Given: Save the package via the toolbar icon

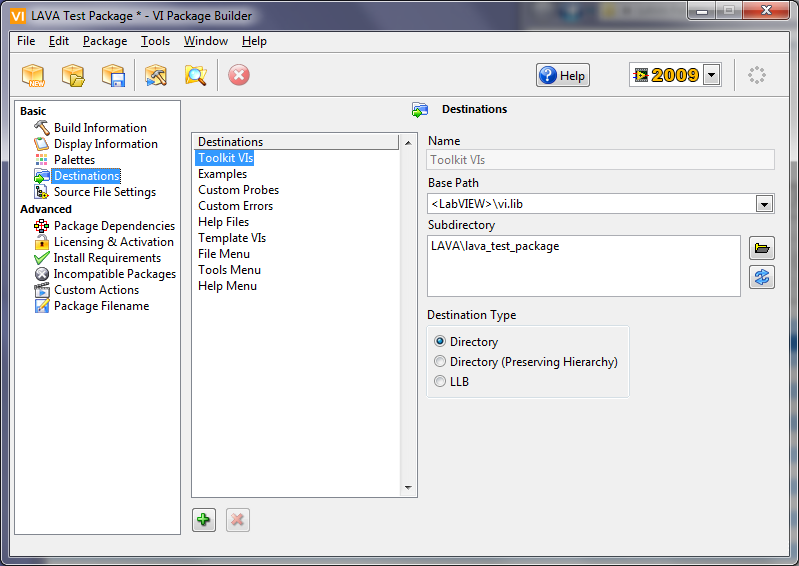Looking at the screenshot, I should (113, 75).
